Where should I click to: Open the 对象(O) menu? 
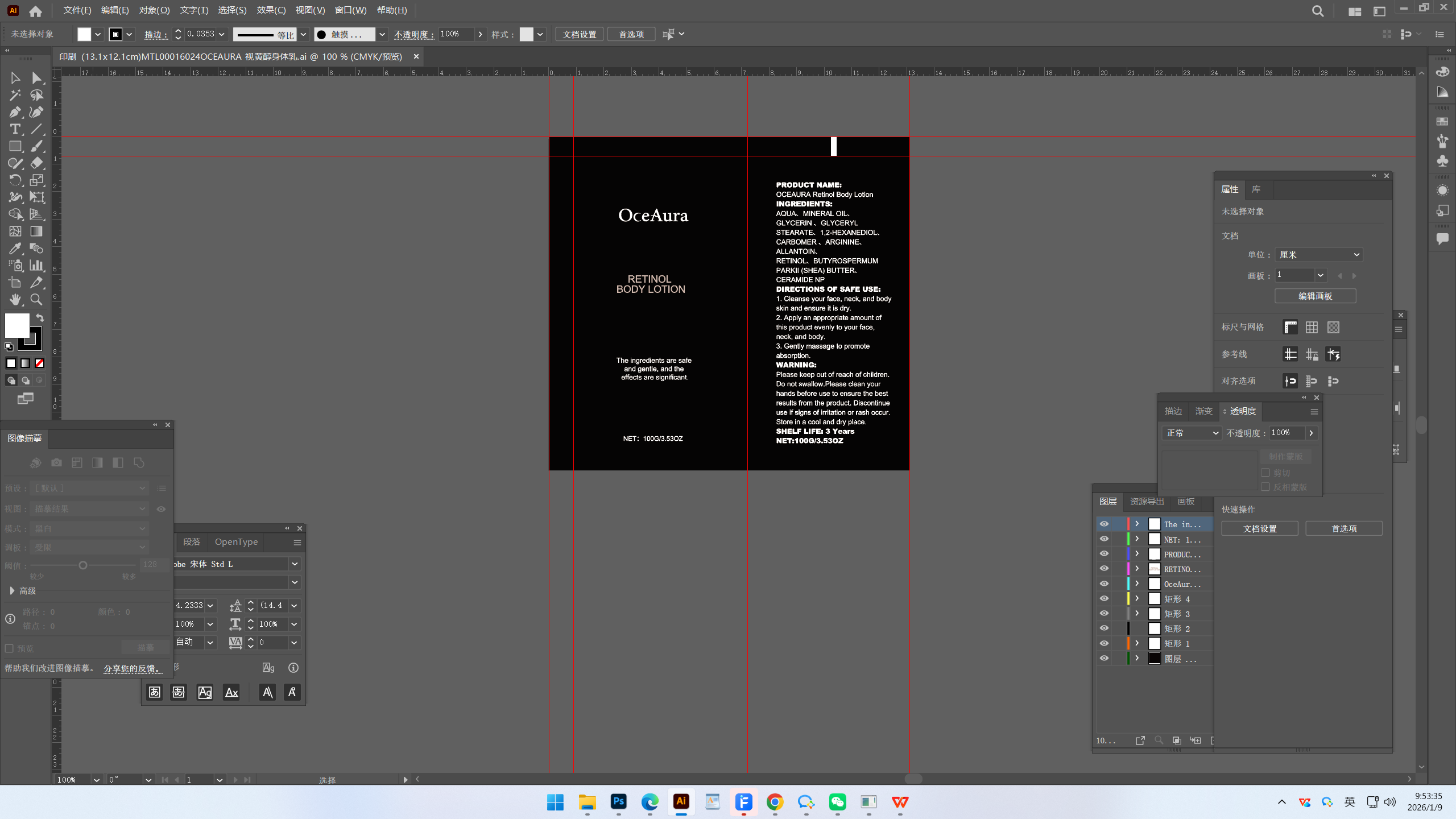[154, 10]
